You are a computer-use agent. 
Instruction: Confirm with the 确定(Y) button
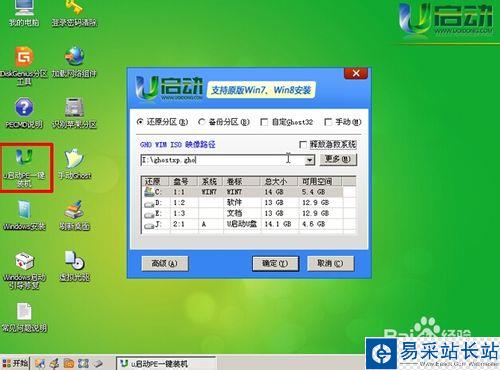click(275, 264)
